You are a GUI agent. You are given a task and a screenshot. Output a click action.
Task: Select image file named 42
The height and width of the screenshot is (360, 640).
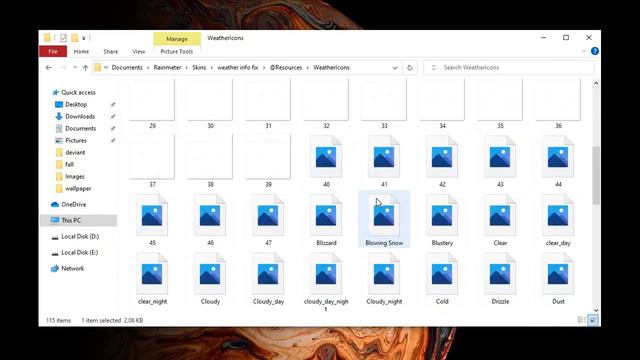tap(442, 162)
